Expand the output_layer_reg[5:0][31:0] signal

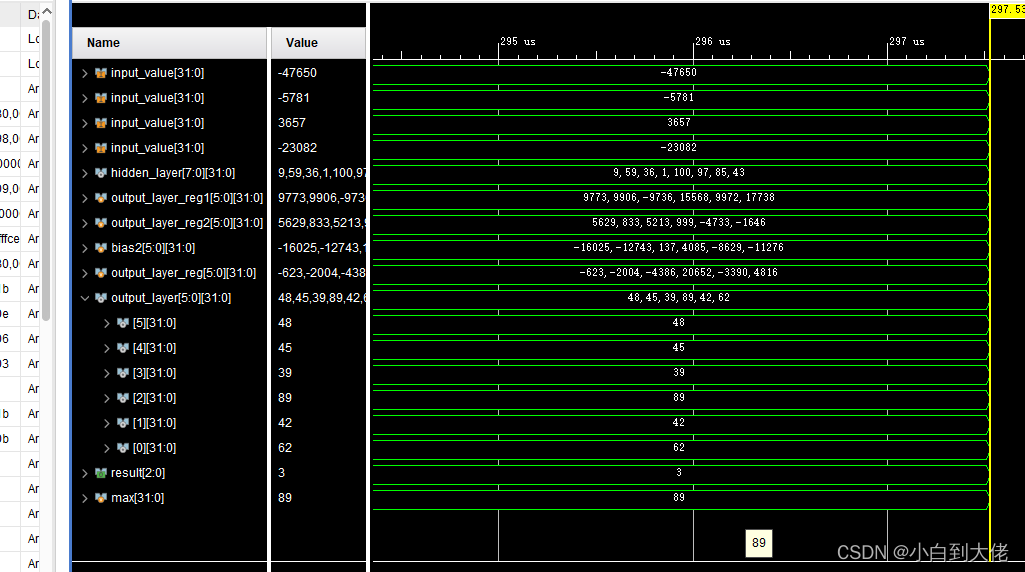[84, 273]
